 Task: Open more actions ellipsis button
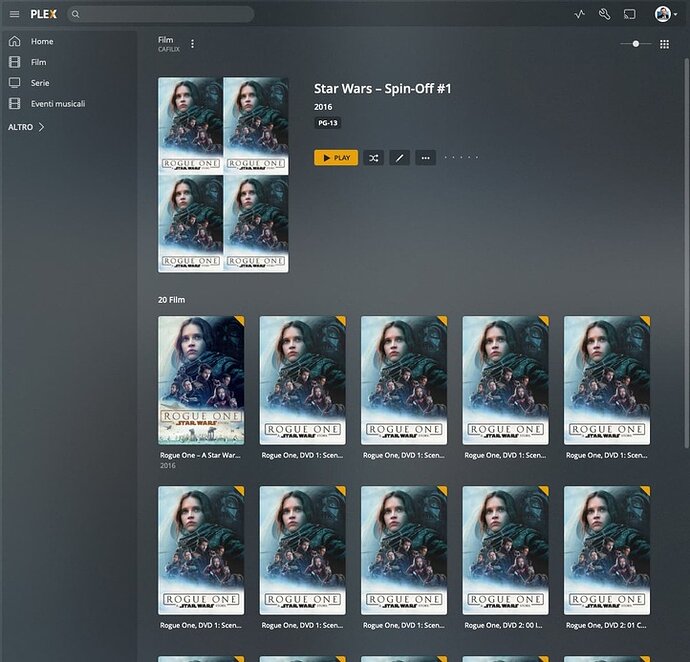coord(426,158)
